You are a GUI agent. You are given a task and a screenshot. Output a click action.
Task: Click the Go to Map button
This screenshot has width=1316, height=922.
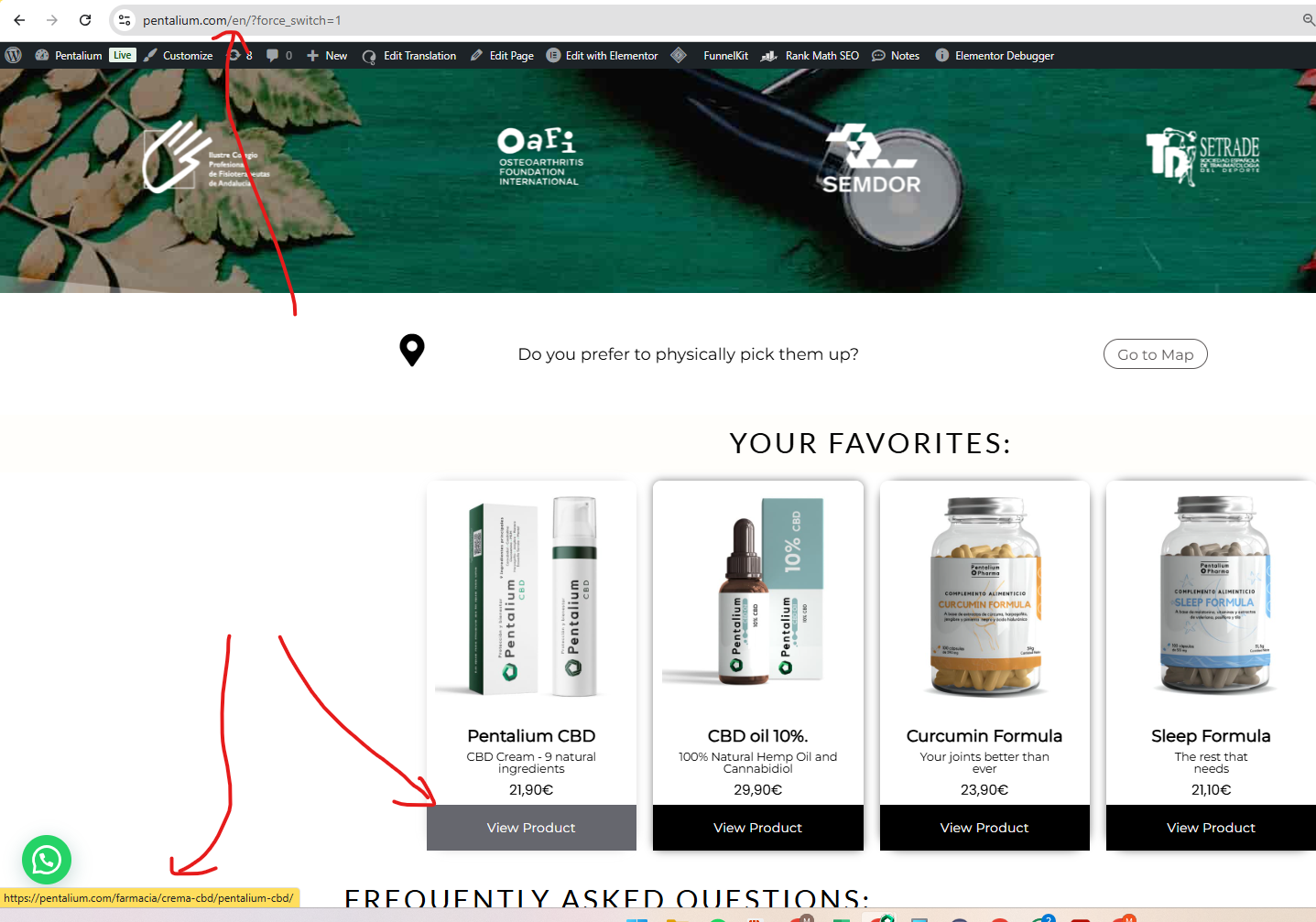(1155, 354)
